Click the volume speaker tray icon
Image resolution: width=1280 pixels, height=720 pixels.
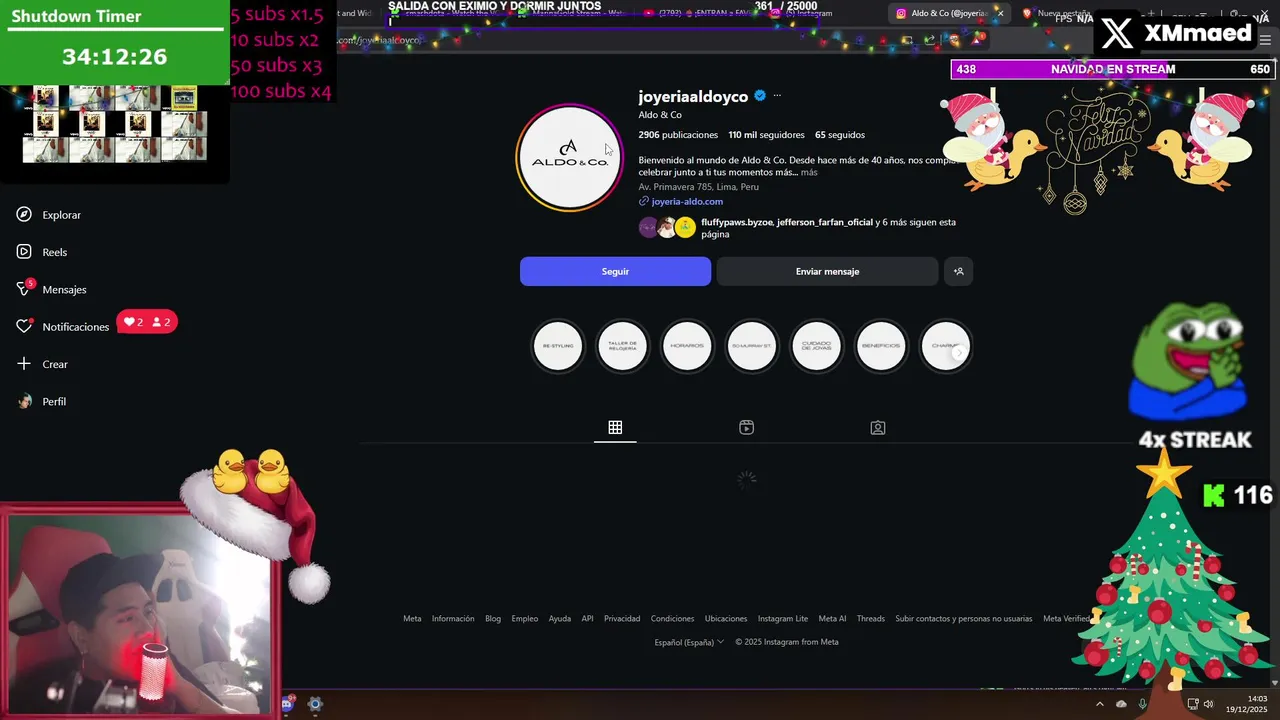1209,704
